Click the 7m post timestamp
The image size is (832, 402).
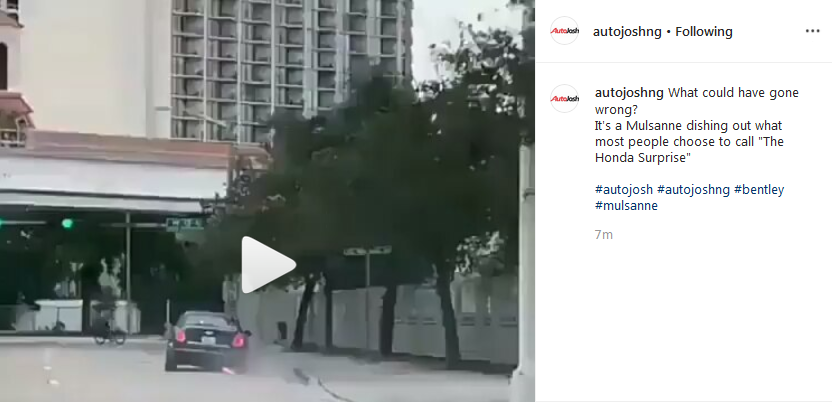[x=604, y=234]
